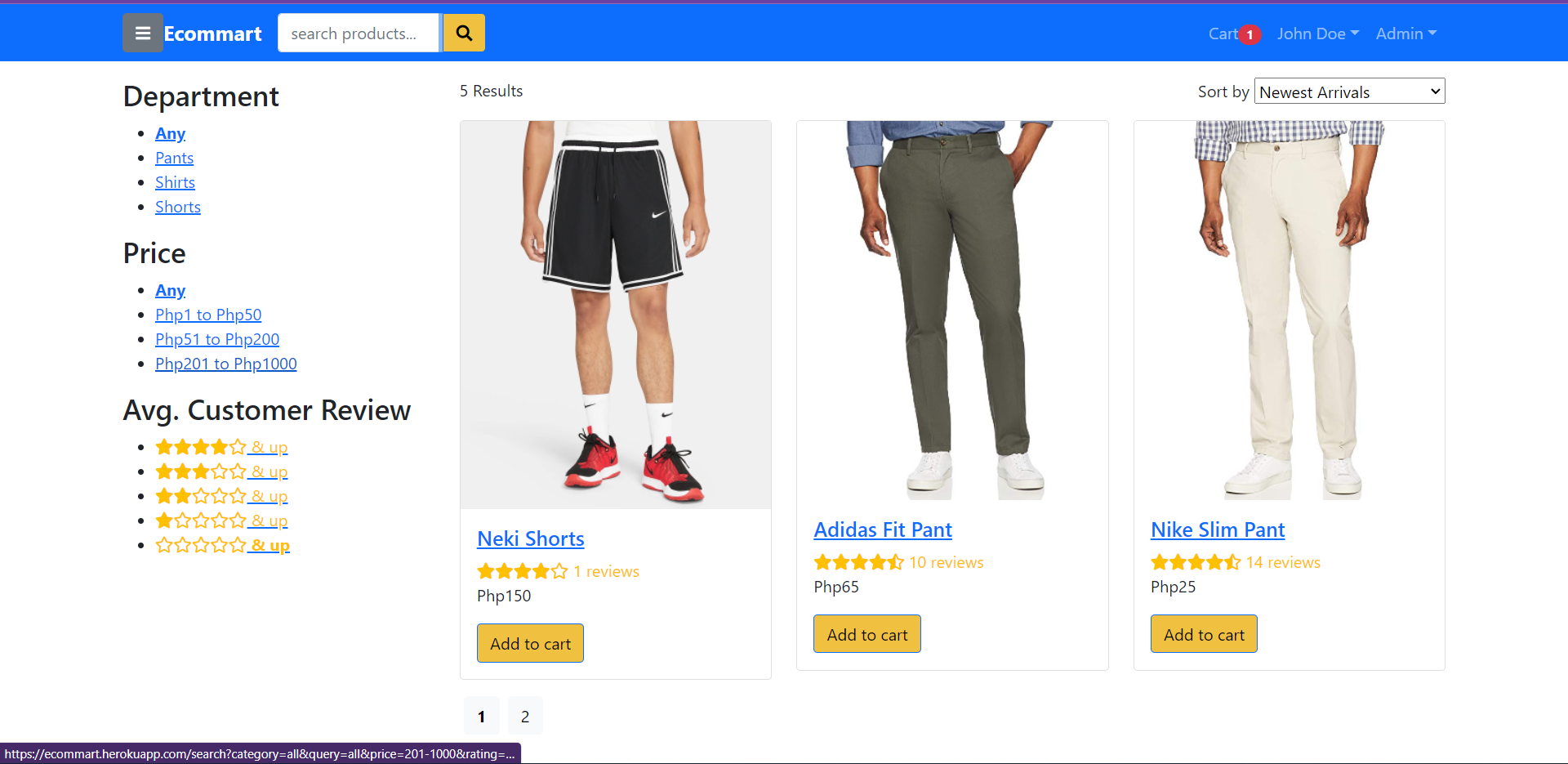The image size is (1568, 764).
Task: Expand the Admin dropdown menu
Action: [1405, 34]
